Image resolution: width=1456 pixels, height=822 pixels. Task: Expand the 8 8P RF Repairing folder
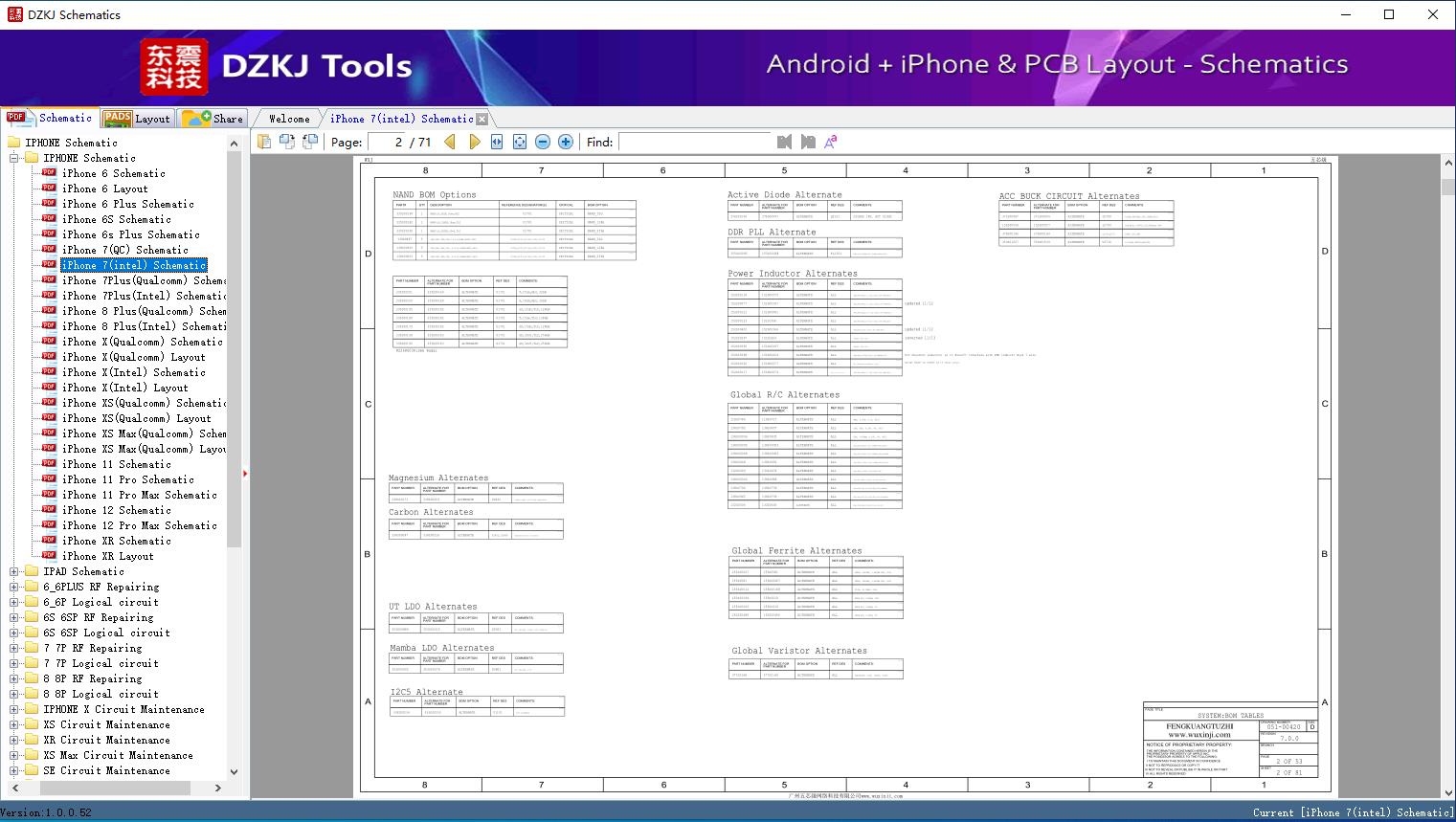point(13,678)
